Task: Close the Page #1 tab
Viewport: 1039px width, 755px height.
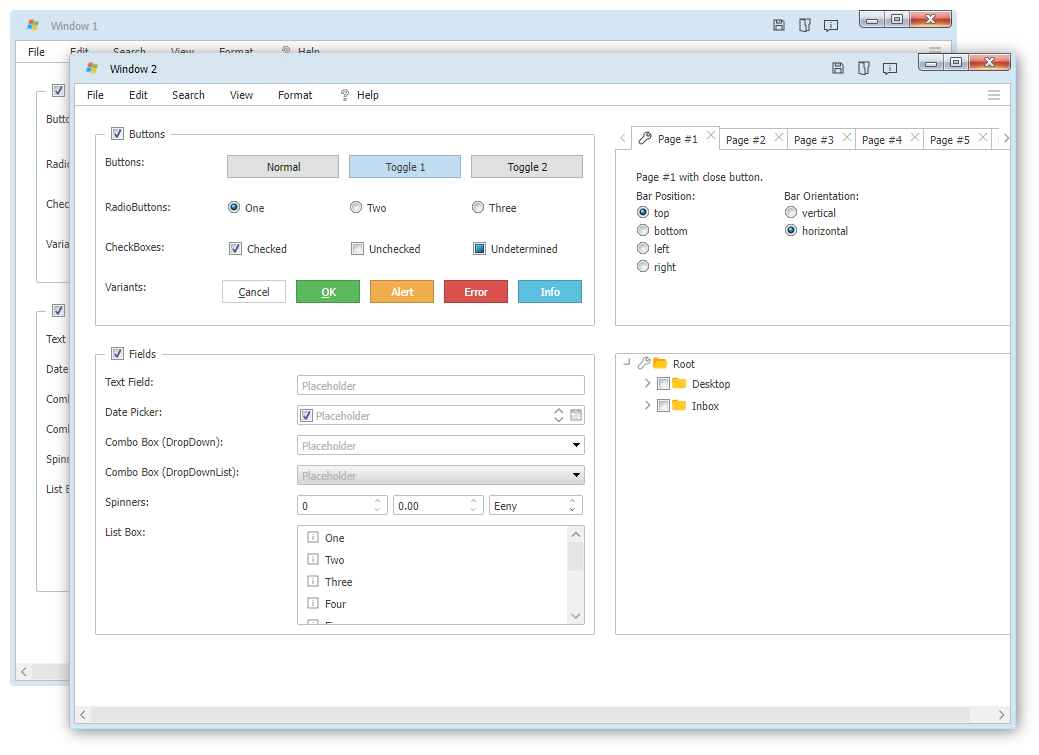Action: click(x=710, y=135)
